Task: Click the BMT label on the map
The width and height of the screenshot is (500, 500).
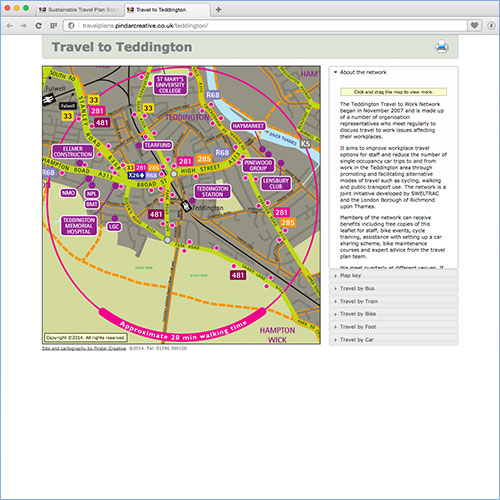Action: click(92, 204)
